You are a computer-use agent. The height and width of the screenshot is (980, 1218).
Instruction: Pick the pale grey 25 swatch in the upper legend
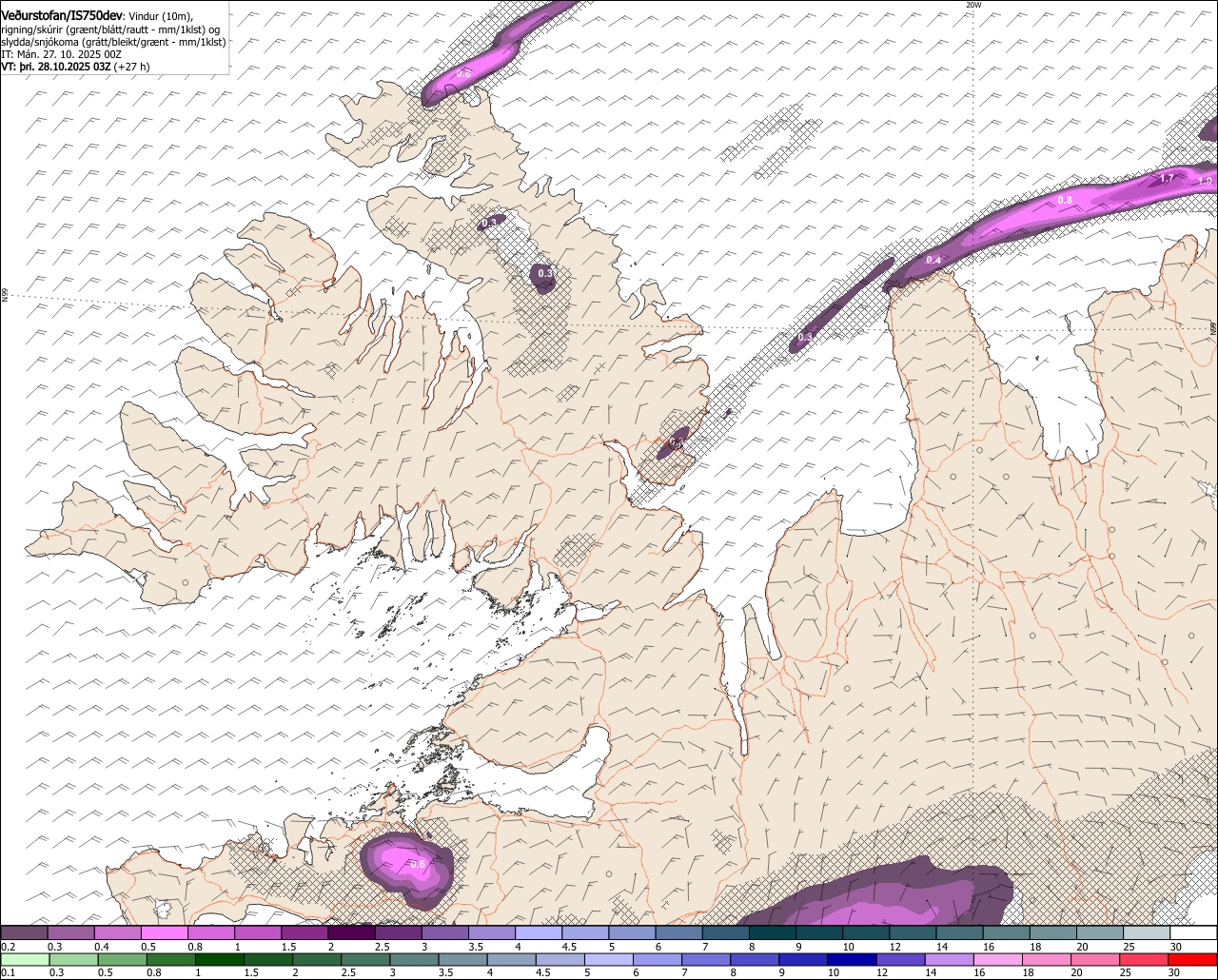(x=1146, y=933)
